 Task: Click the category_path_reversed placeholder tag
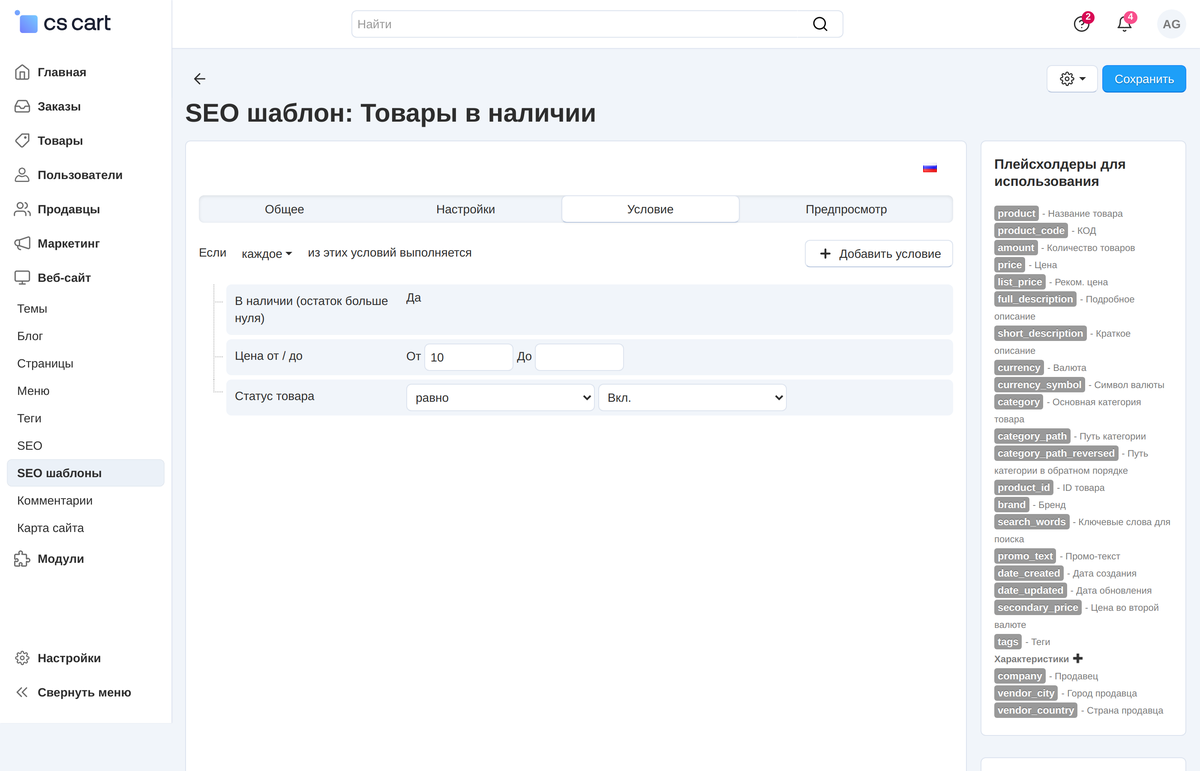[x=1056, y=453]
